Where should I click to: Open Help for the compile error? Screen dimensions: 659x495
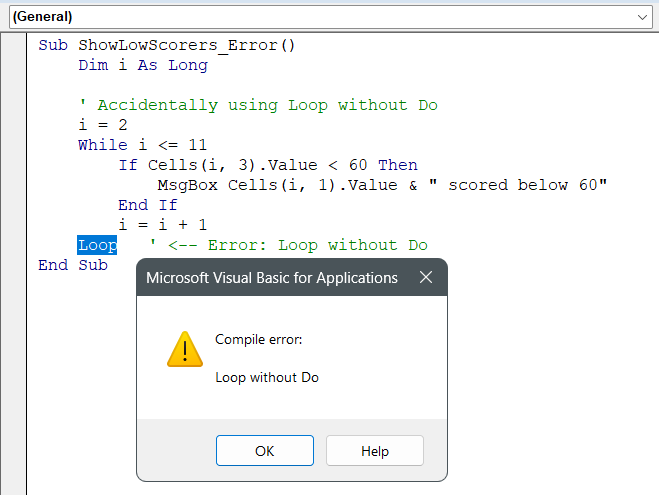click(x=375, y=450)
